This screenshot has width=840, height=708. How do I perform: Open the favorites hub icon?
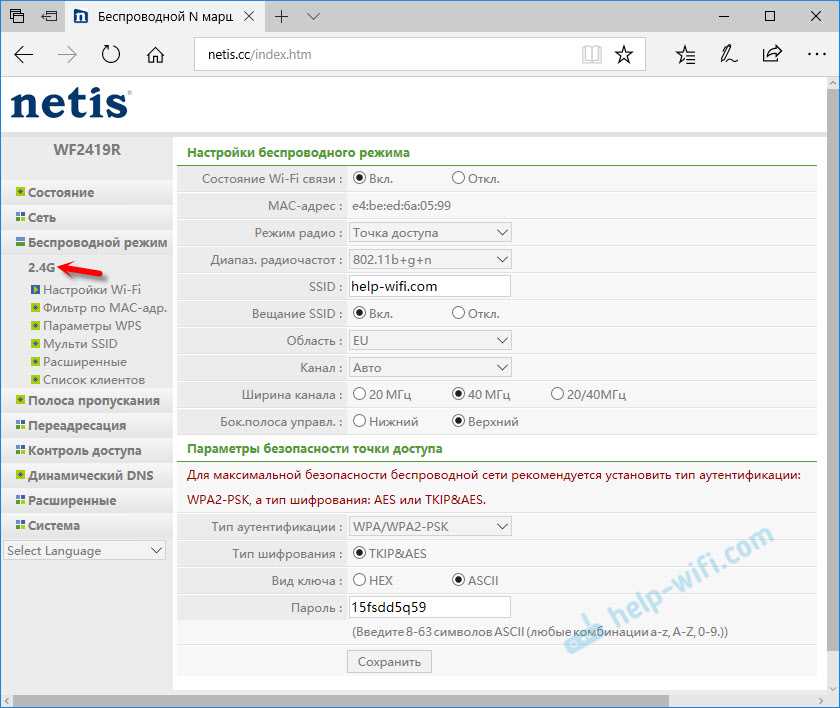tap(685, 54)
